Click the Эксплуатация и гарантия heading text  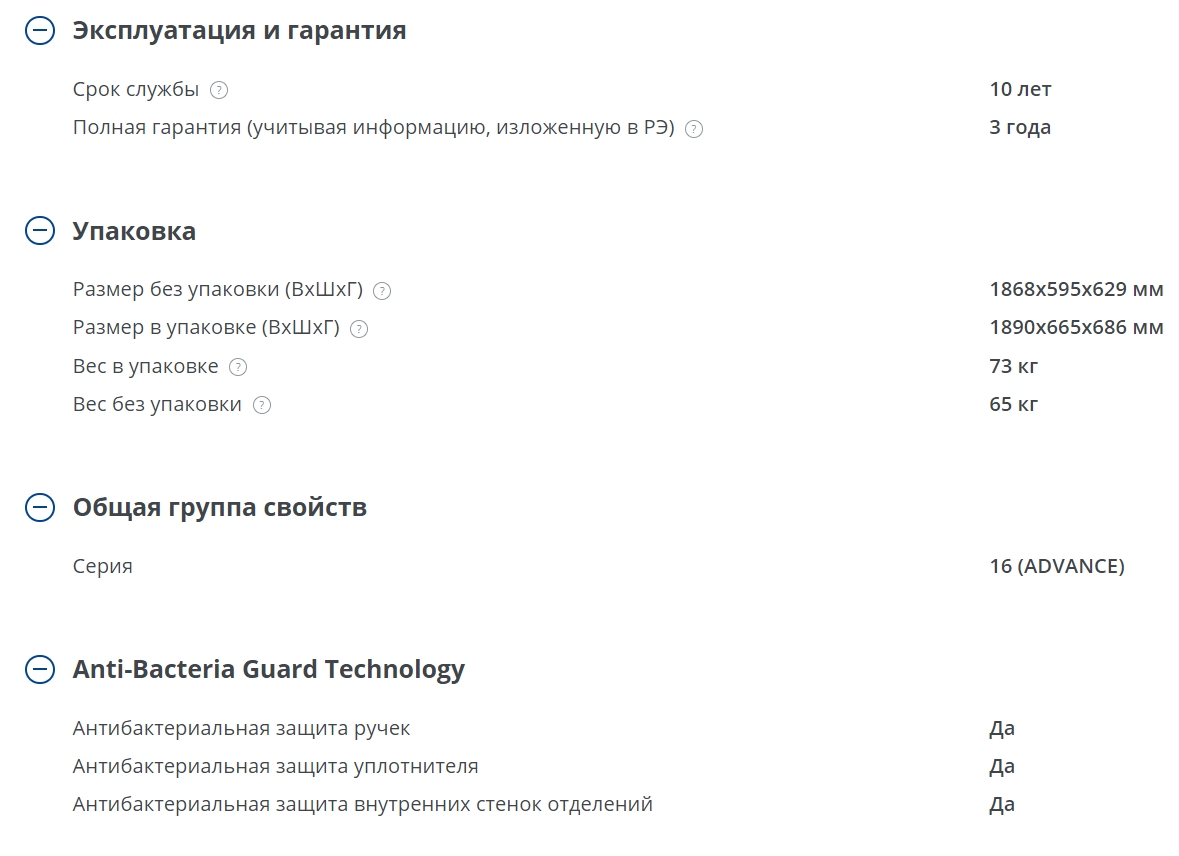(x=239, y=31)
